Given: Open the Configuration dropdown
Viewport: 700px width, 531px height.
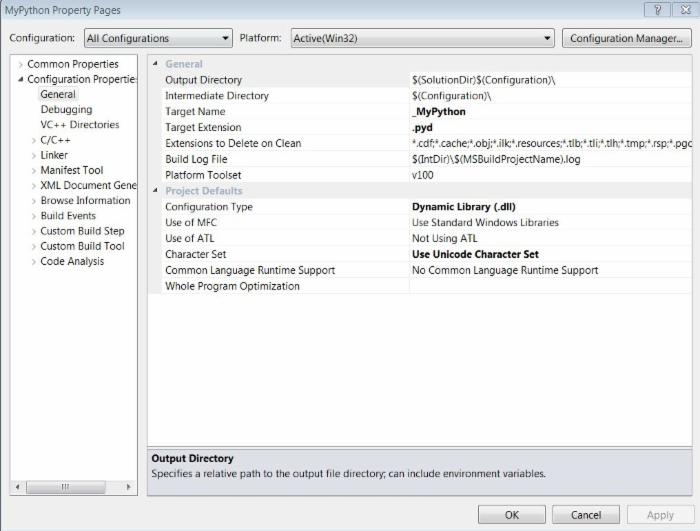Looking at the screenshot, I should pos(157,39).
